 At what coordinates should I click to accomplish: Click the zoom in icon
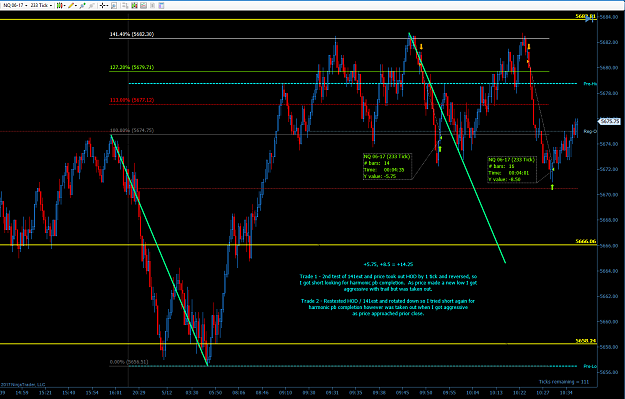[x=82, y=5]
